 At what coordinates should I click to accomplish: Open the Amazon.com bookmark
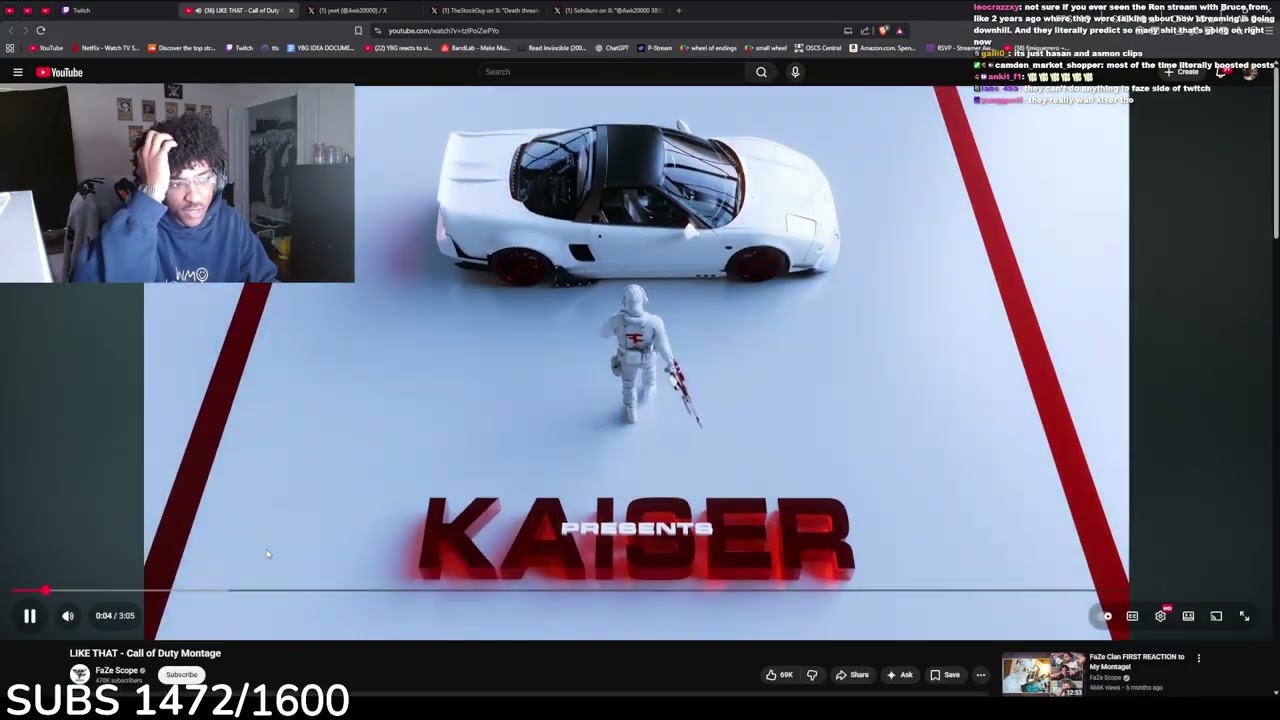[x=882, y=48]
